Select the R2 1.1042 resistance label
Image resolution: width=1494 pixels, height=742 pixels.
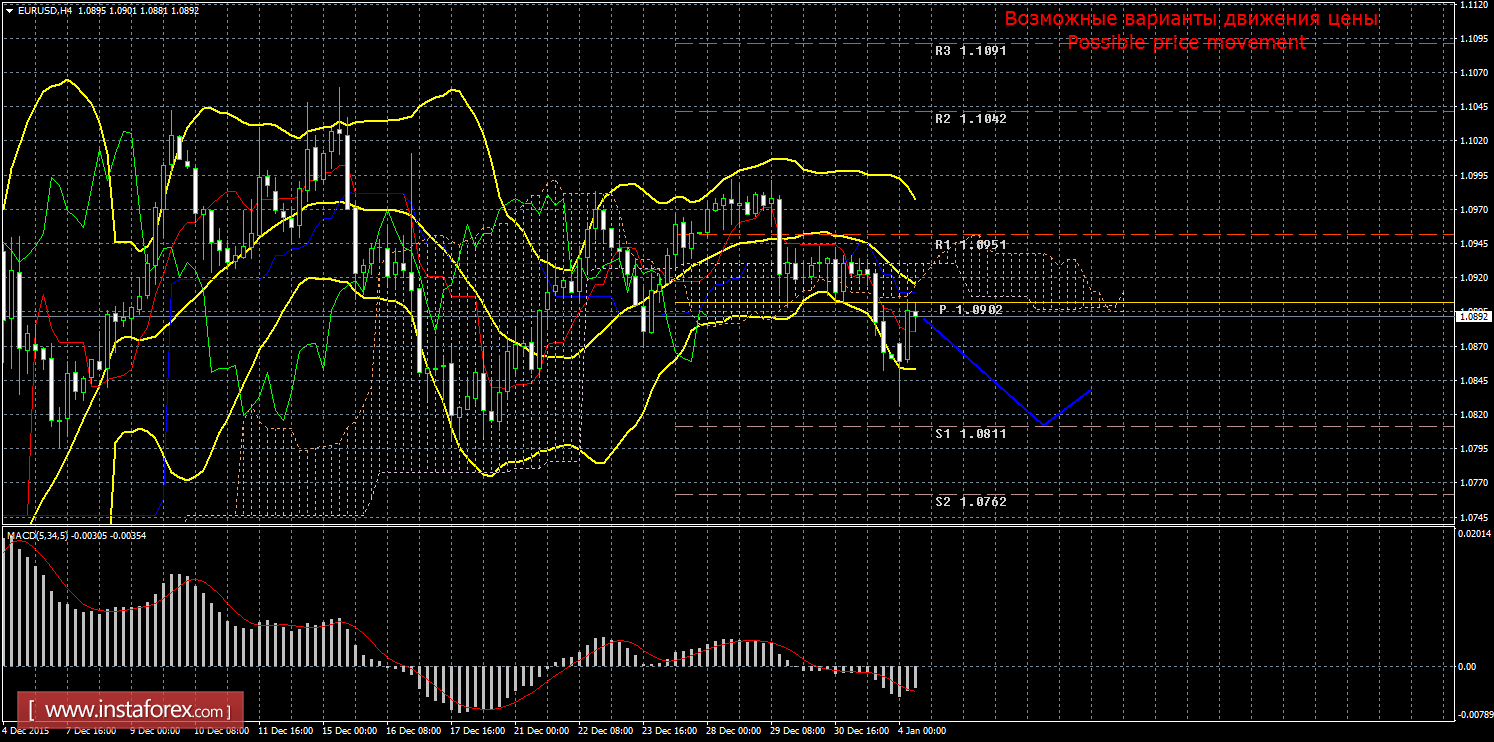point(970,118)
